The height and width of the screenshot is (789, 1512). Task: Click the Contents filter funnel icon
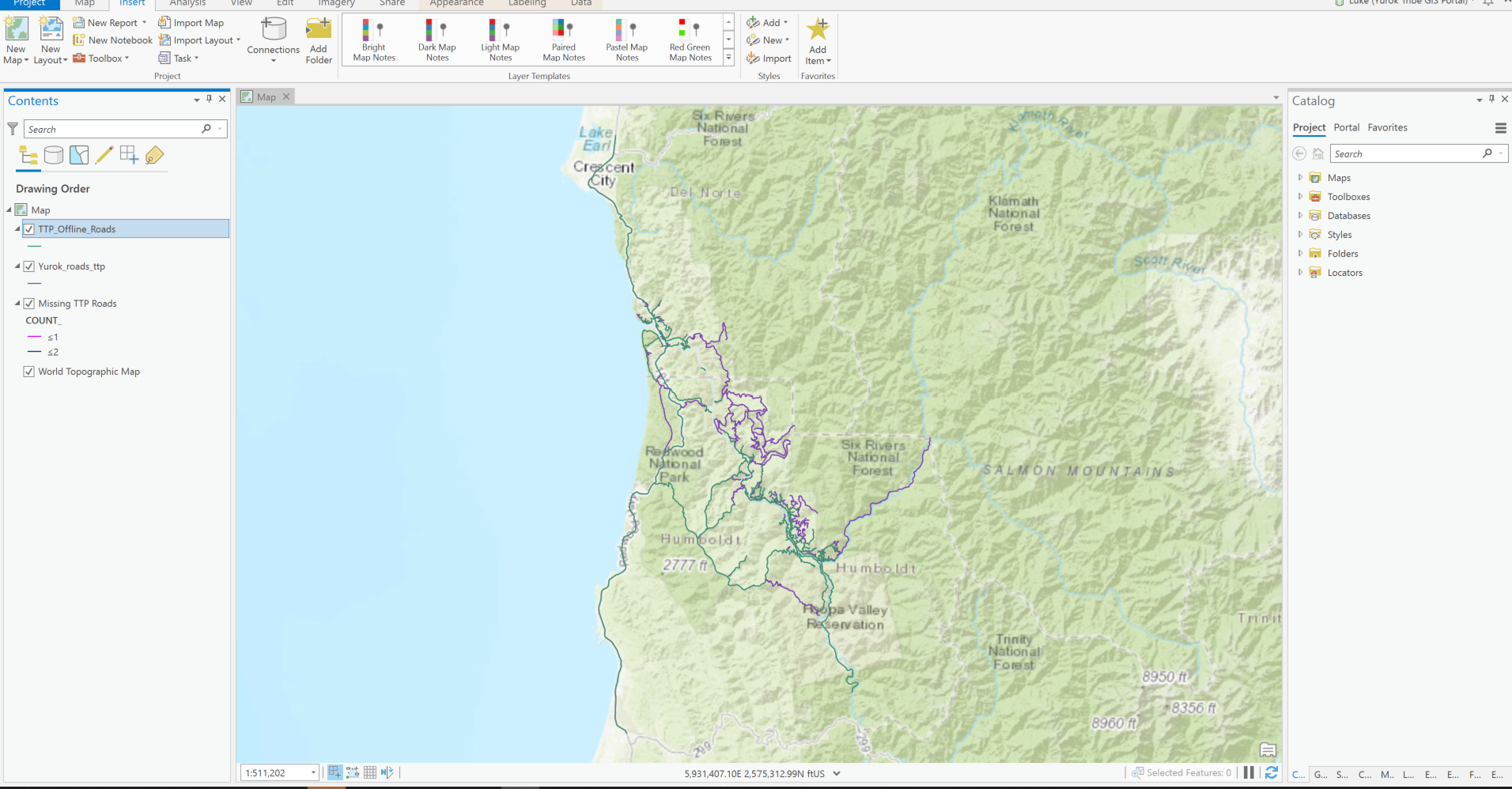coord(13,129)
